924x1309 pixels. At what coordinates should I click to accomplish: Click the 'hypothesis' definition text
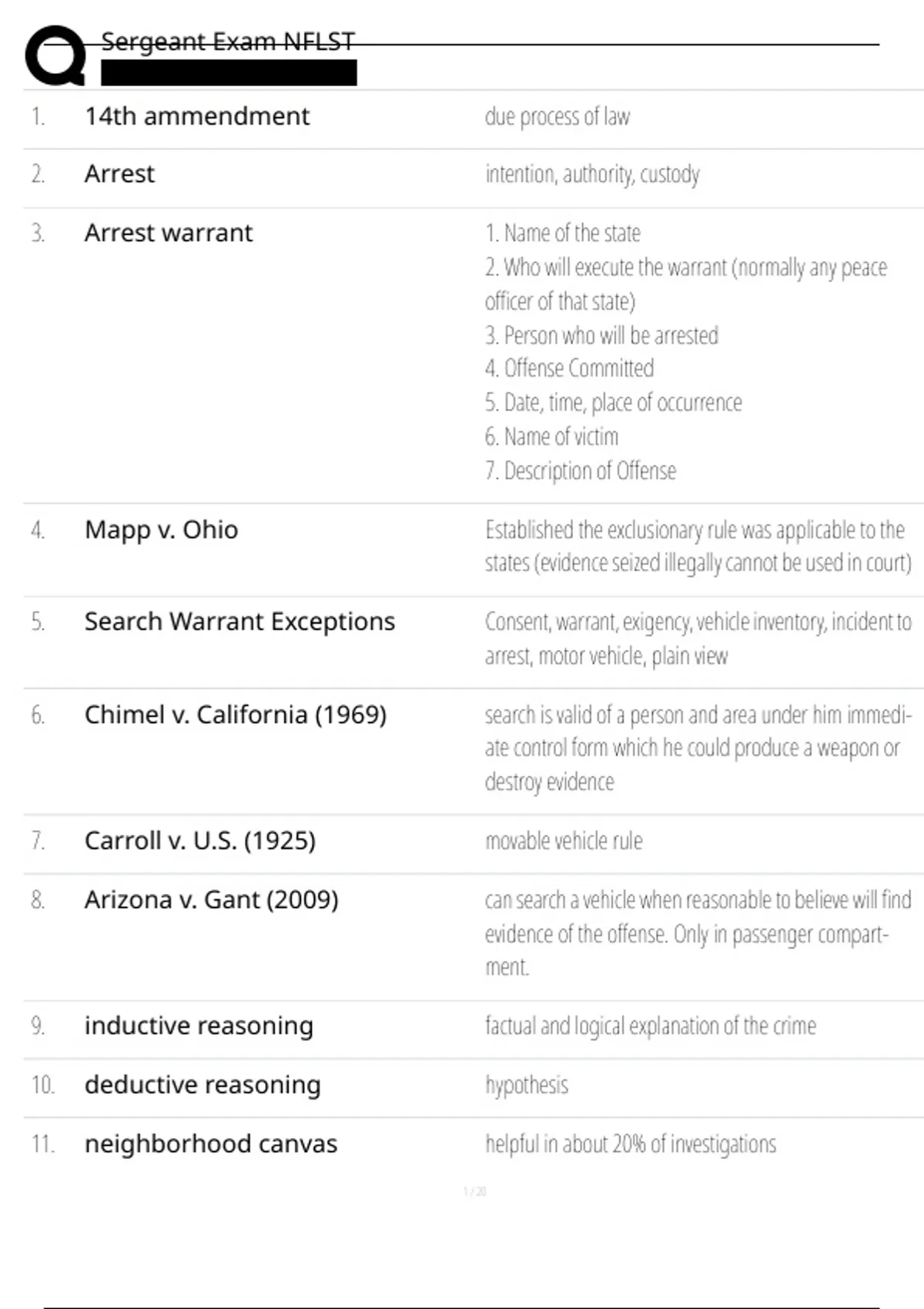[x=527, y=1085]
